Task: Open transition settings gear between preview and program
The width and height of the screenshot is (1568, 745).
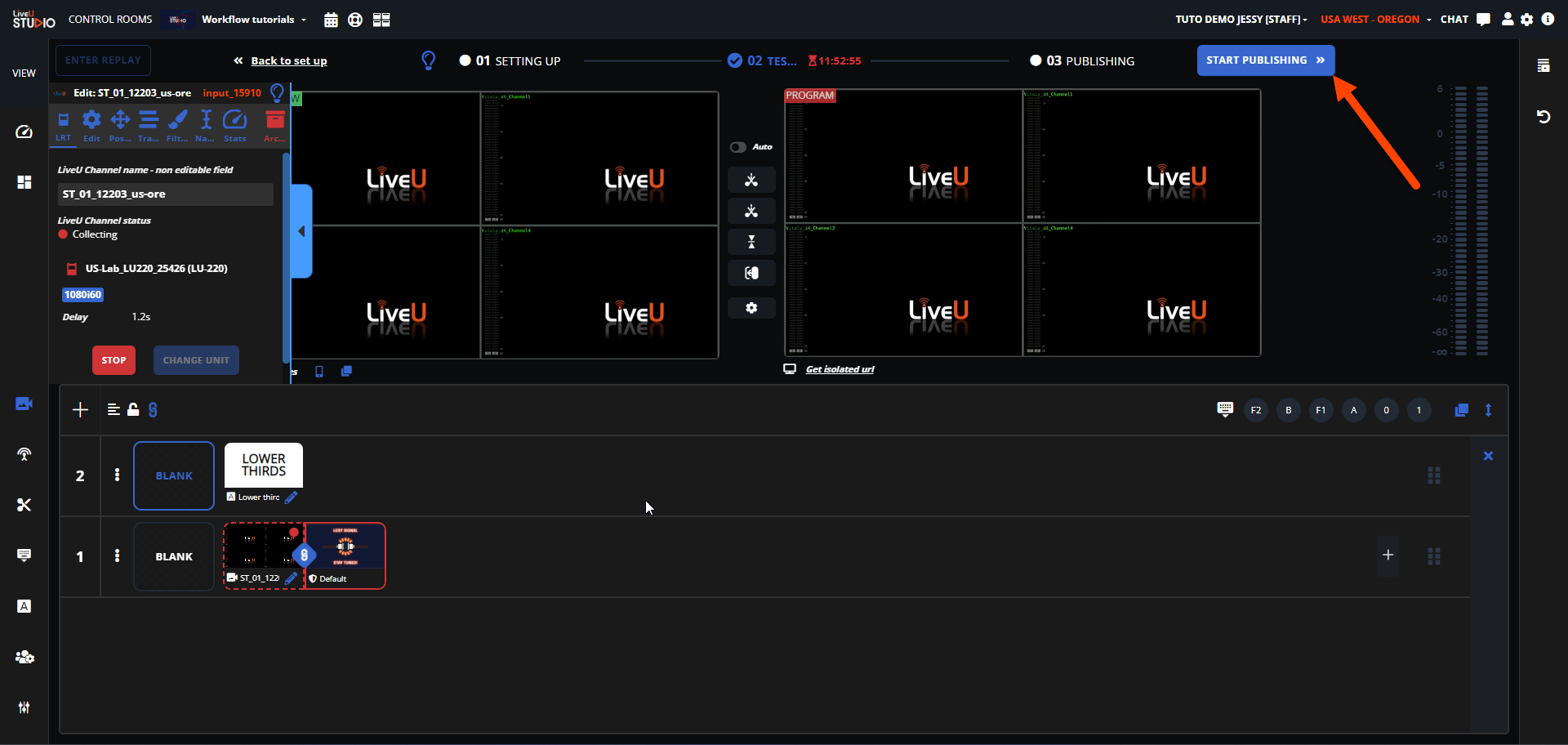Action: [751, 308]
